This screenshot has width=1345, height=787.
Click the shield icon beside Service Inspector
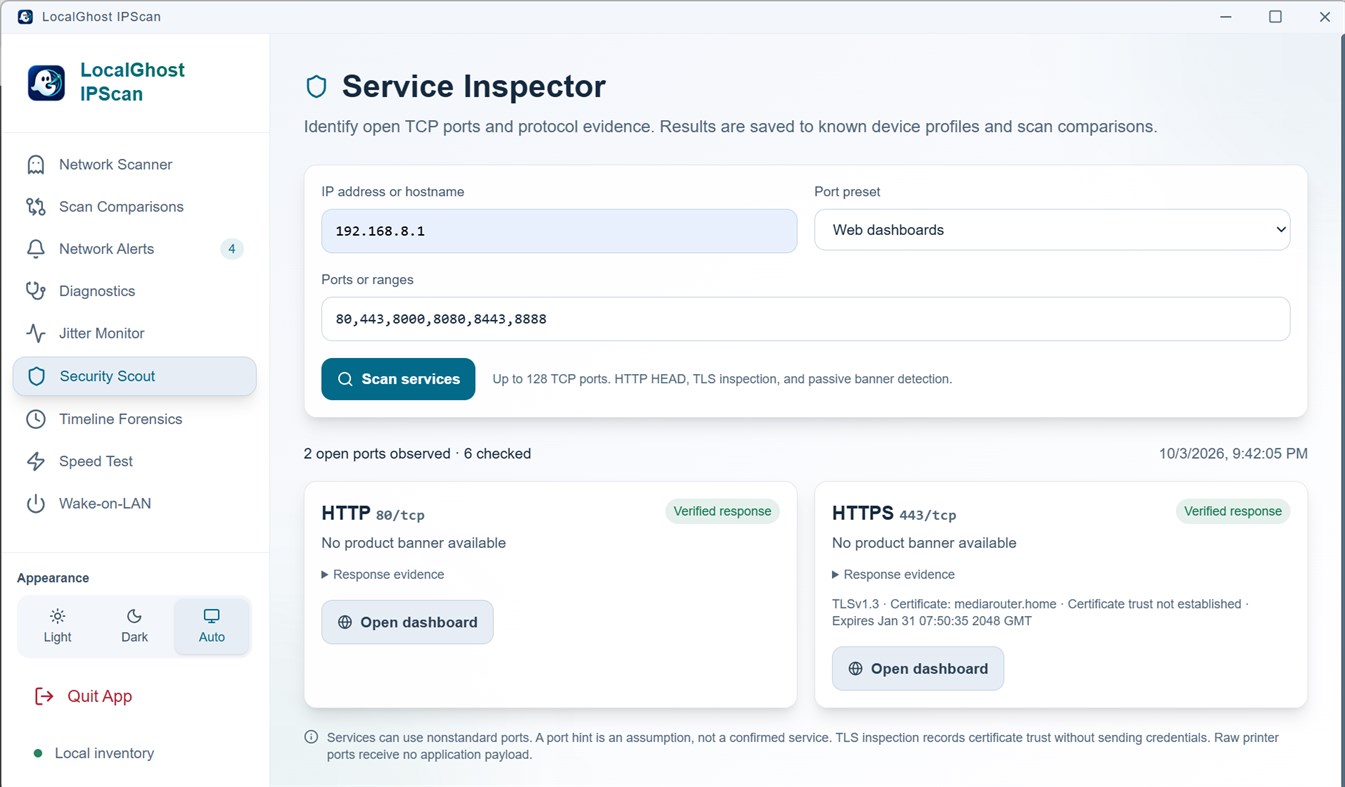tap(317, 87)
